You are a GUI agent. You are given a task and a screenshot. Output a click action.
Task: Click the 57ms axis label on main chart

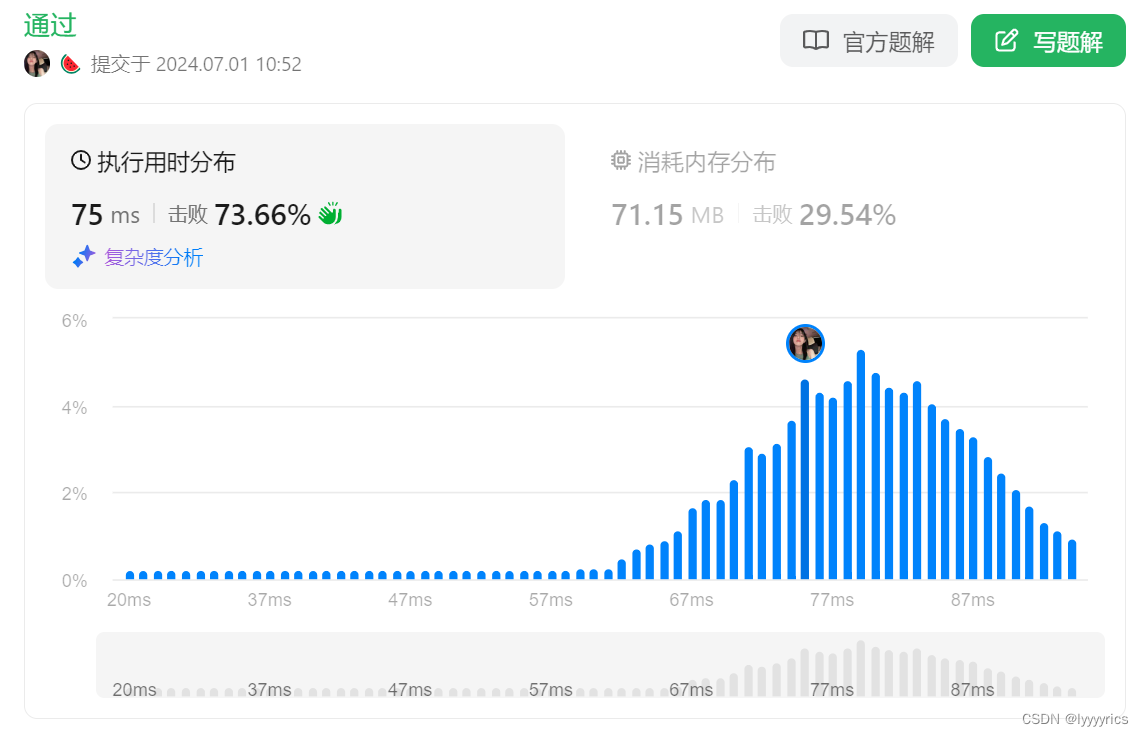(x=551, y=600)
